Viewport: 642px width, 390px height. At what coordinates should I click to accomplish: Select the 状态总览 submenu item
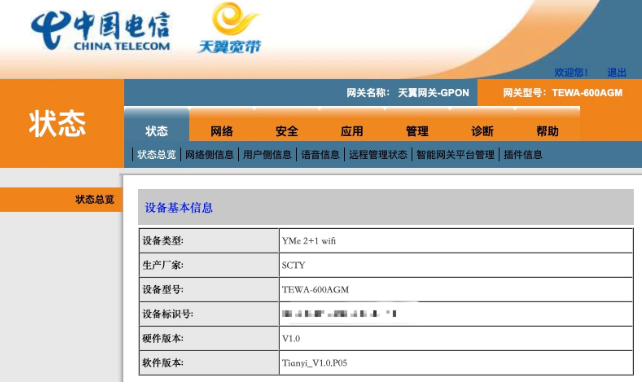tap(156, 155)
